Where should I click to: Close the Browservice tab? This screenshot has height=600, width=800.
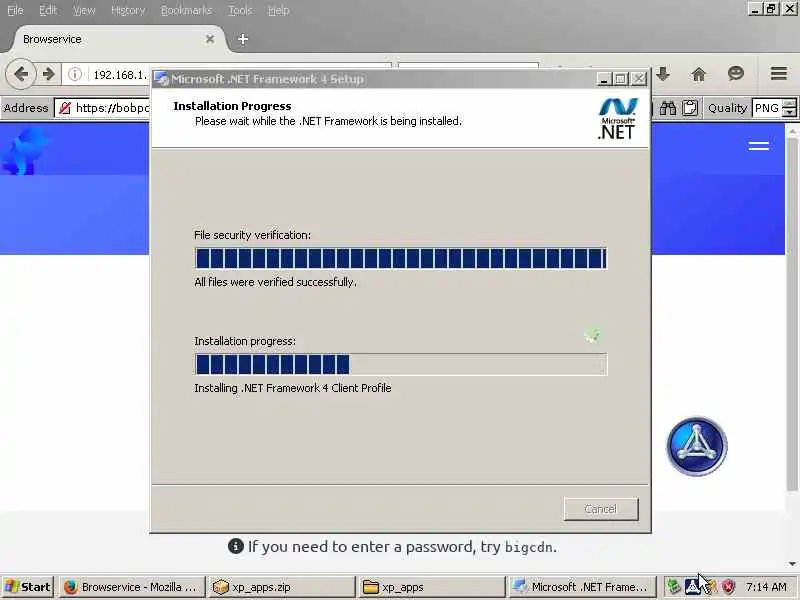[x=210, y=39]
